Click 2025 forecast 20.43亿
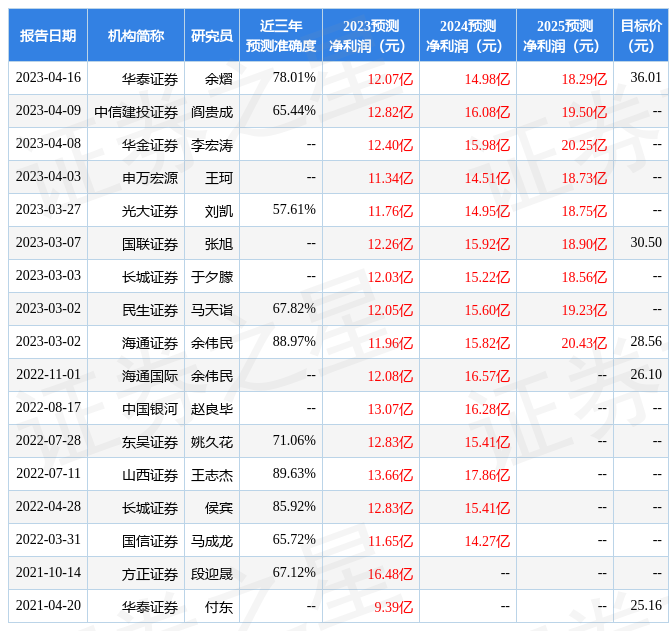Screen dimensions: 669x631 point(584,343)
